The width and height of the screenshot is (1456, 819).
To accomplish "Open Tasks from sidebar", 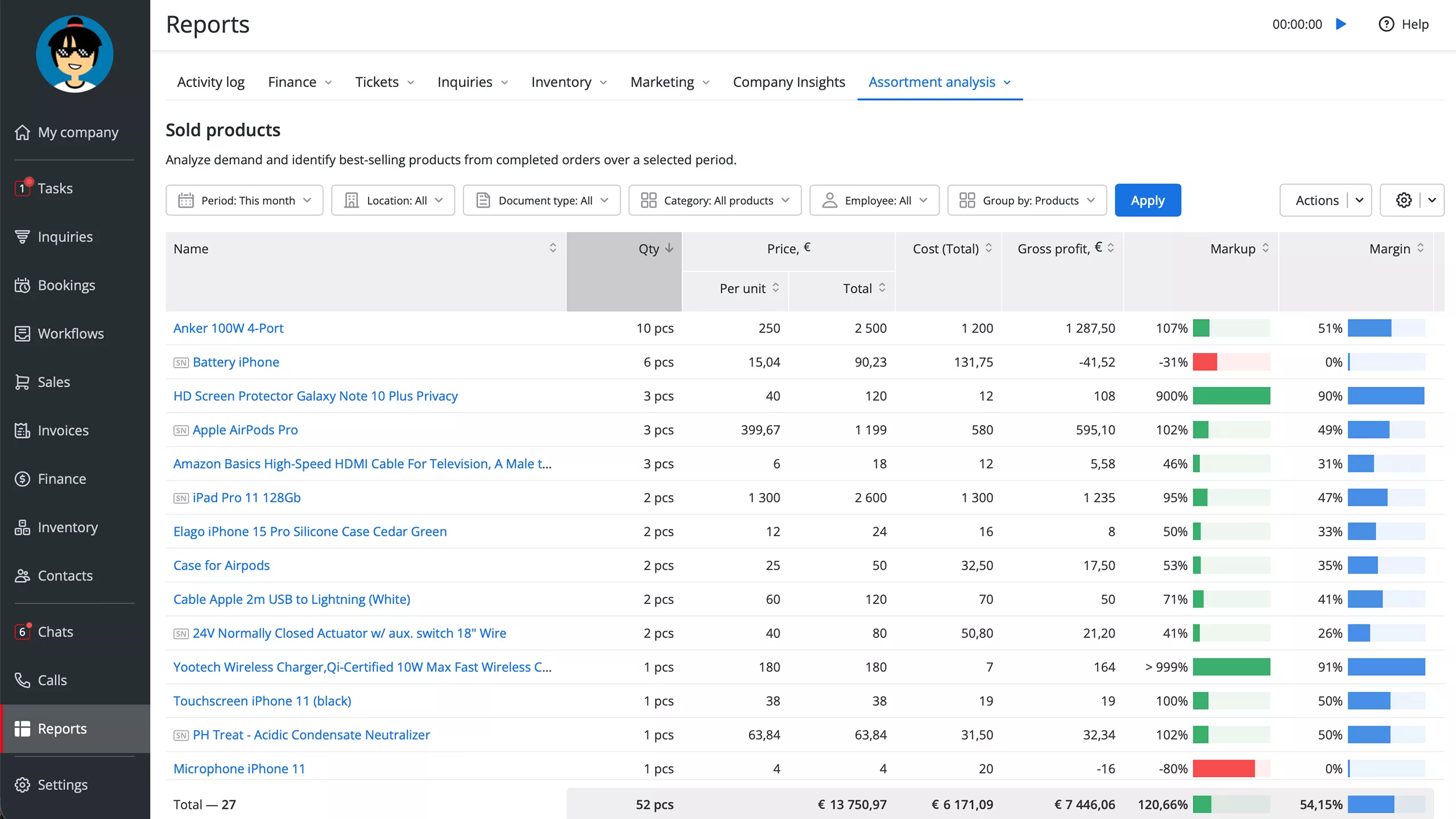I will click(x=55, y=188).
